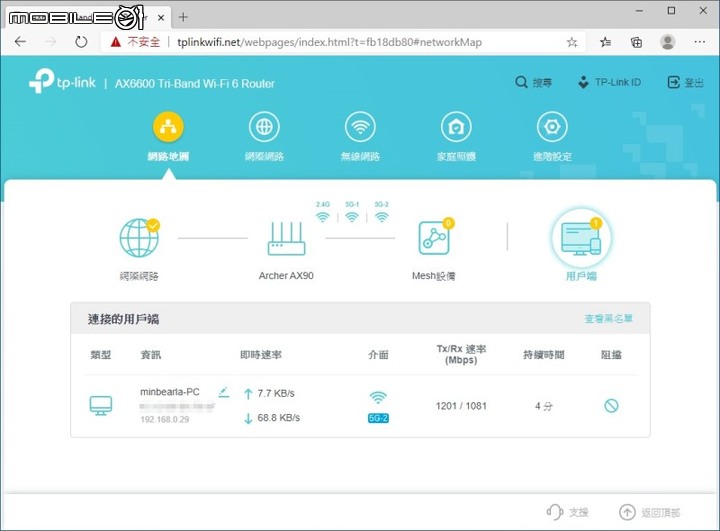The image size is (720, 531).
Task: Click the 類型 column header
Action: tap(101, 355)
